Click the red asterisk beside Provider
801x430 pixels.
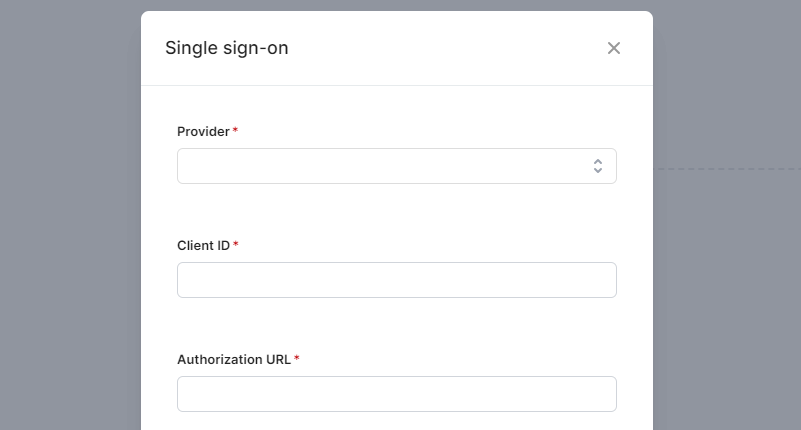click(x=236, y=130)
